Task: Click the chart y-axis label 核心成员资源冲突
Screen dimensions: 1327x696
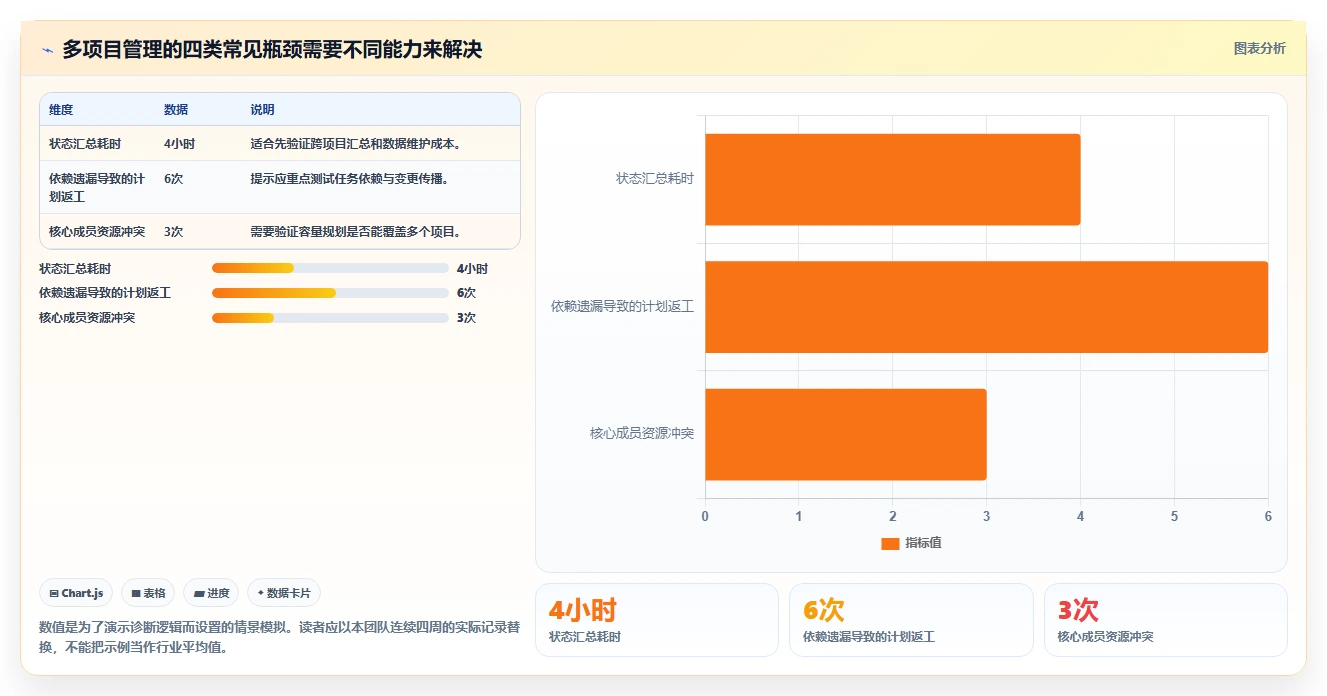Action: click(x=642, y=434)
